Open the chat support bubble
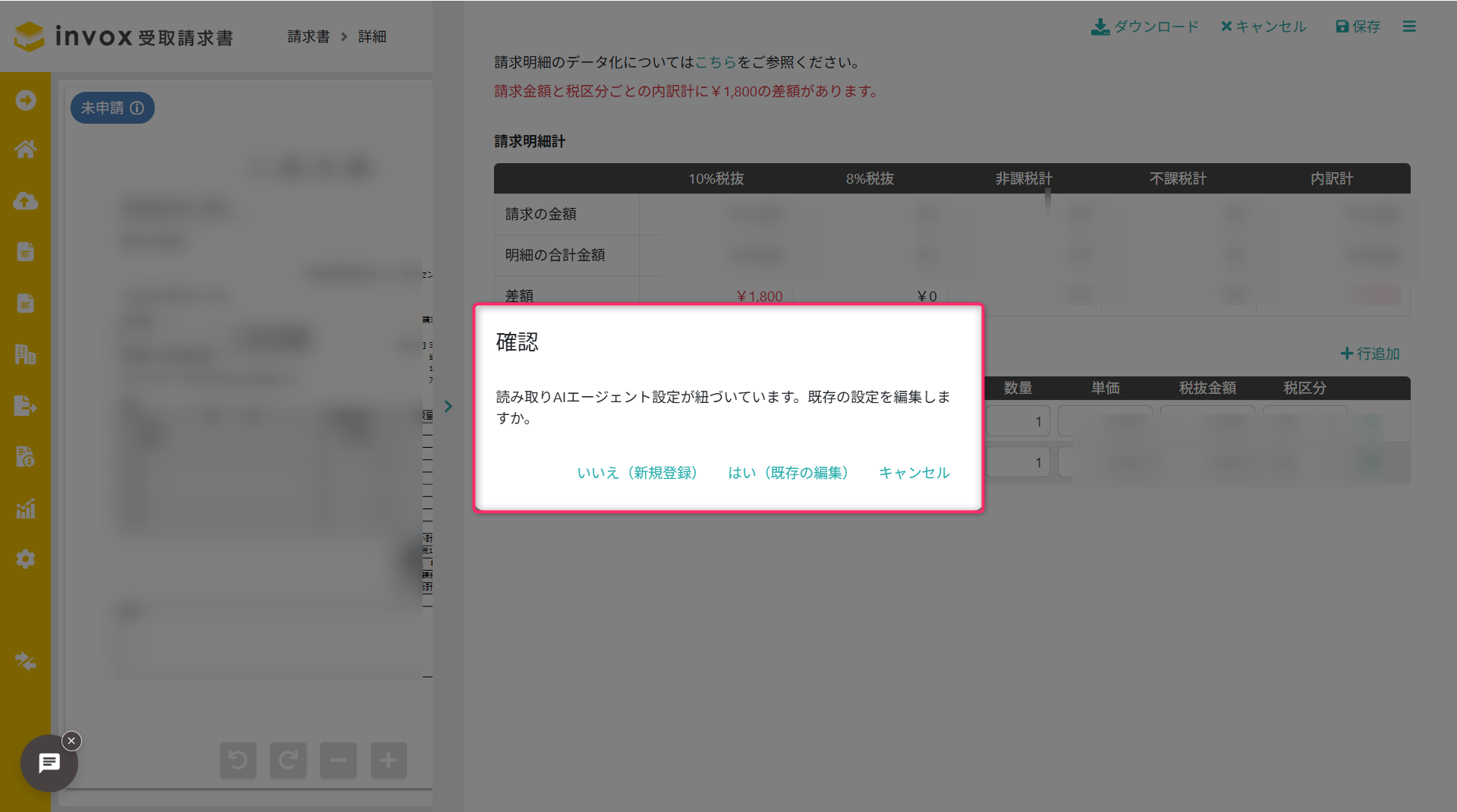Viewport: 1457px width, 812px height. [49, 763]
